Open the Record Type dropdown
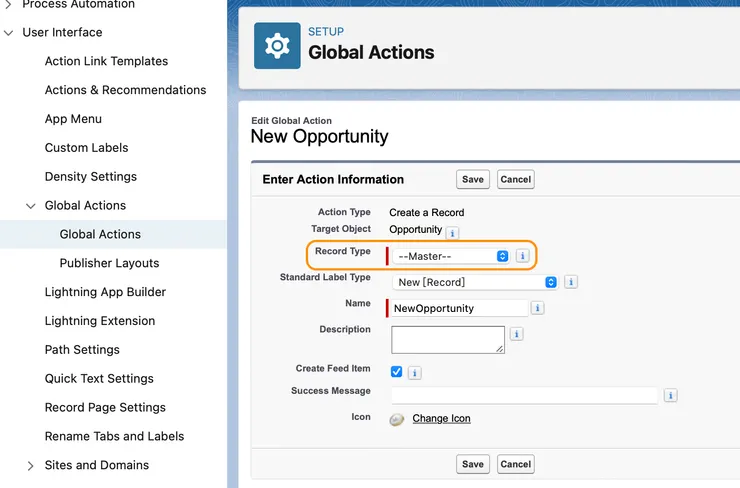The height and width of the screenshot is (488, 740). 453,256
